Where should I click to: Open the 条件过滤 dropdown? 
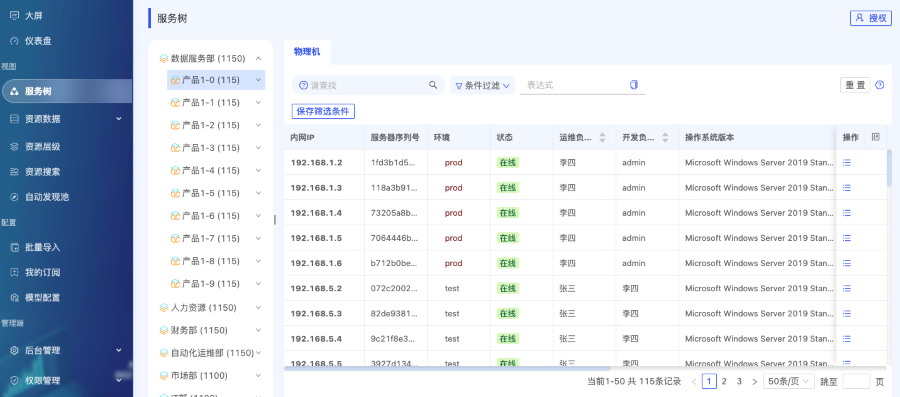(x=482, y=85)
